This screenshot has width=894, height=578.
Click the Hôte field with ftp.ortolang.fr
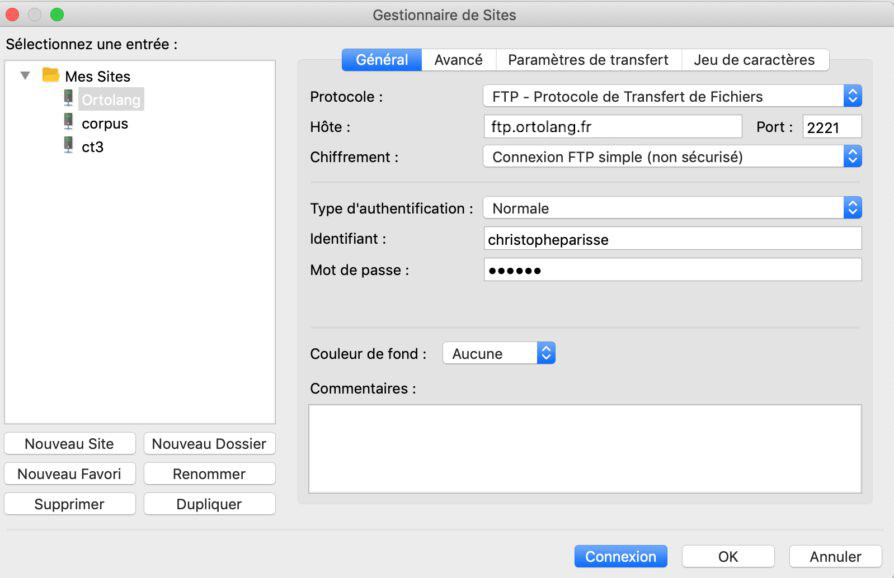click(613, 127)
